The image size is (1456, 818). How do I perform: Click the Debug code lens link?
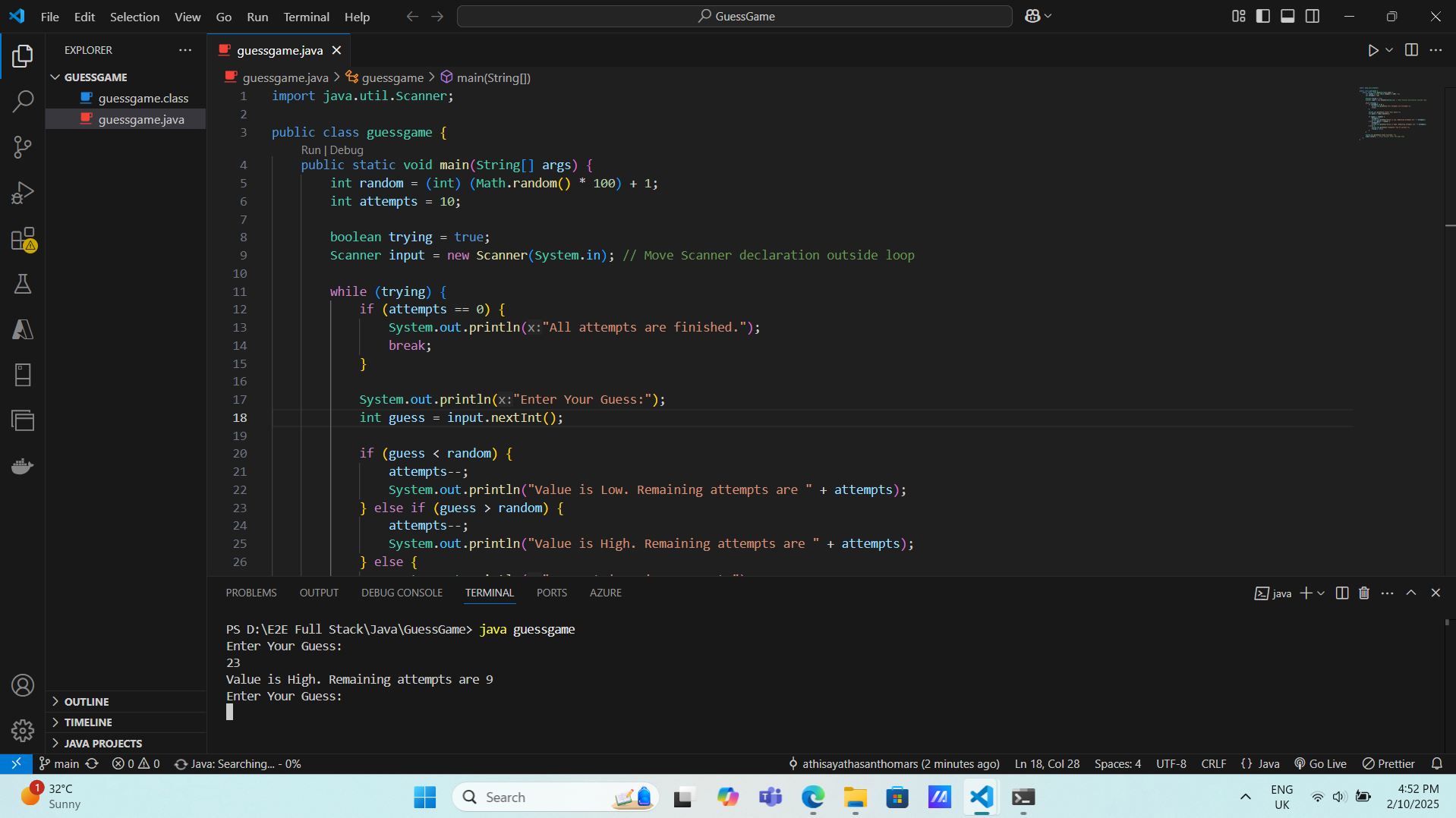tap(346, 150)
